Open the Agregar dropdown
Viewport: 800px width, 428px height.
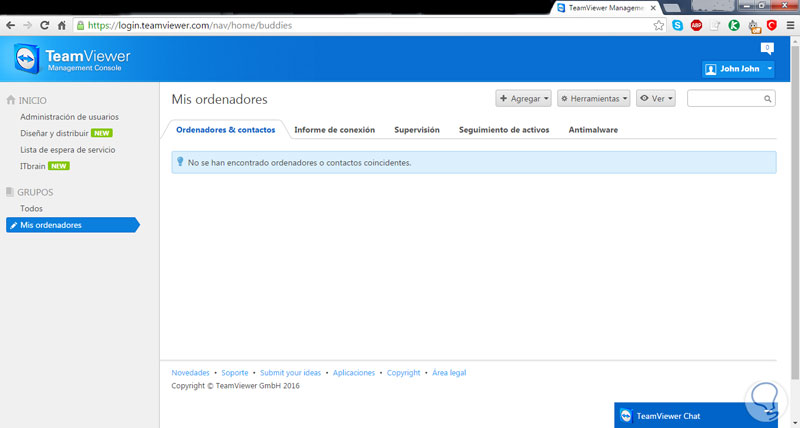click(523, 98)
